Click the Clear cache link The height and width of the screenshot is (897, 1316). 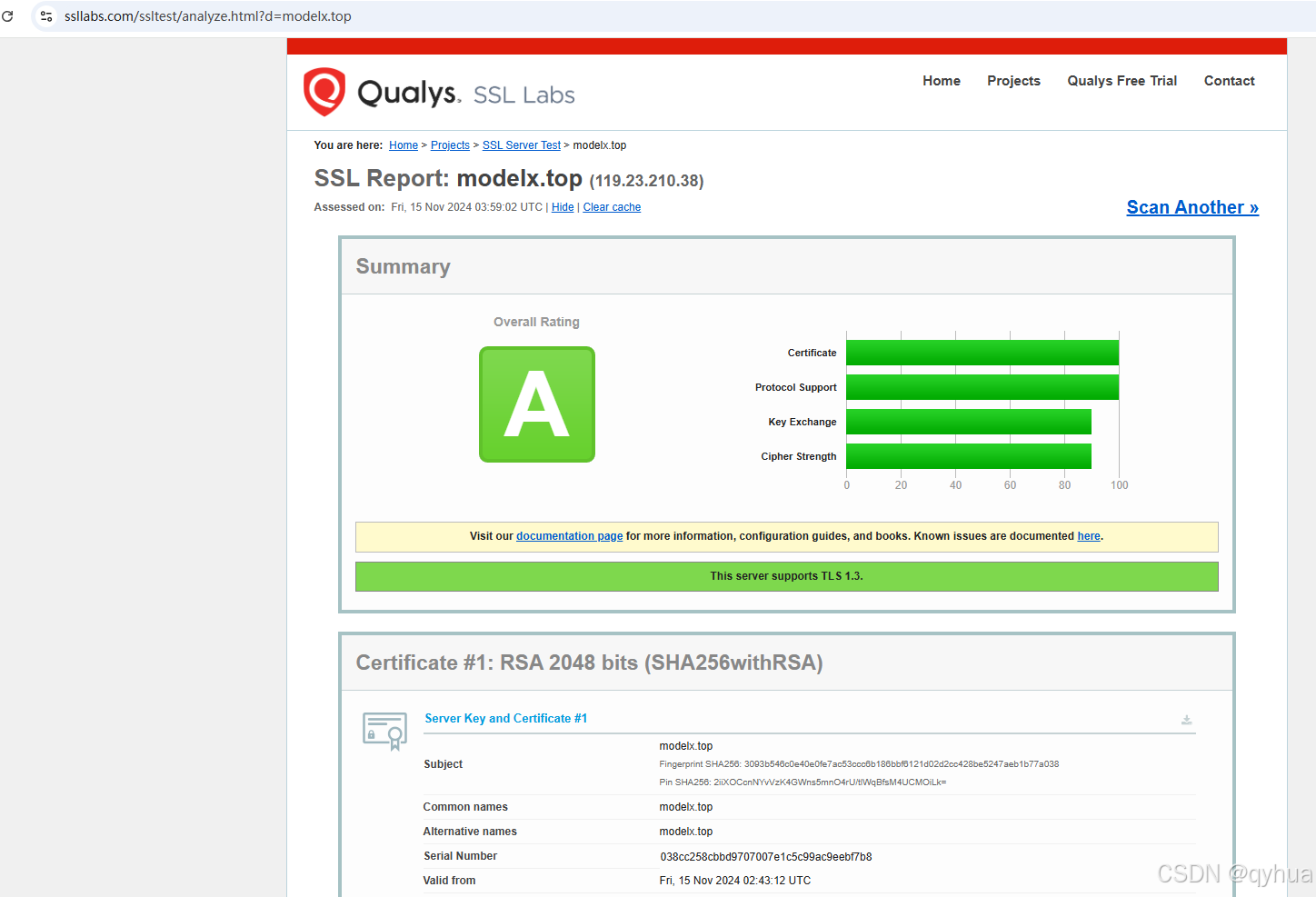[x=612, y=207]
